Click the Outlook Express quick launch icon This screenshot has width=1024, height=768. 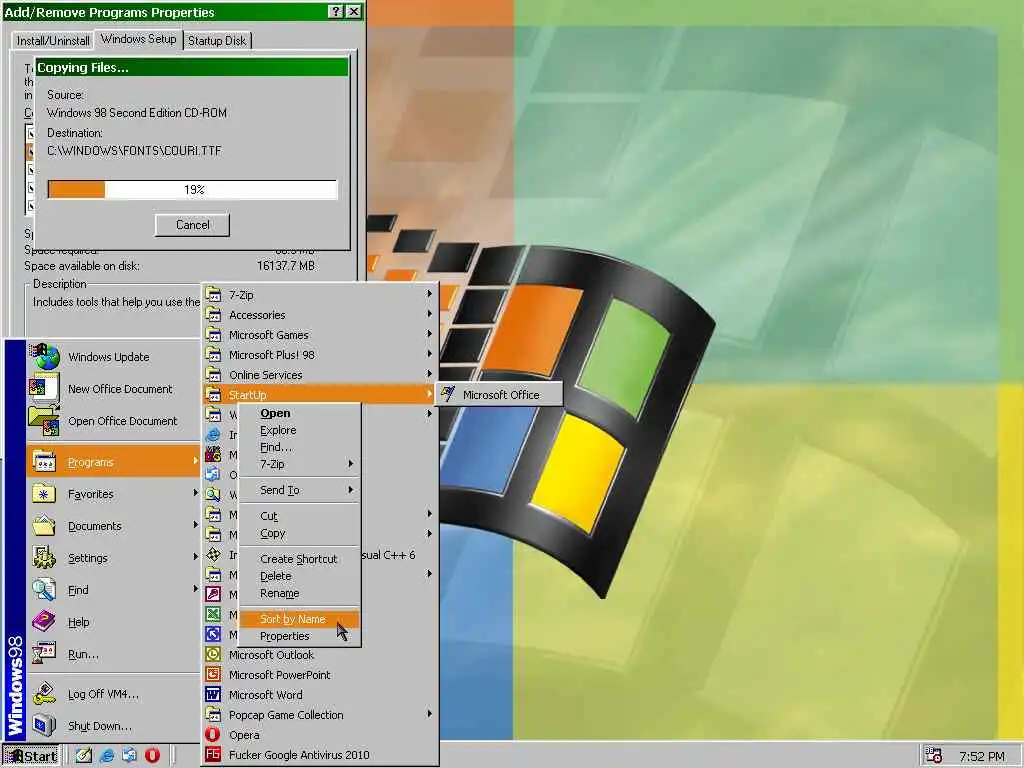[129, 756]
